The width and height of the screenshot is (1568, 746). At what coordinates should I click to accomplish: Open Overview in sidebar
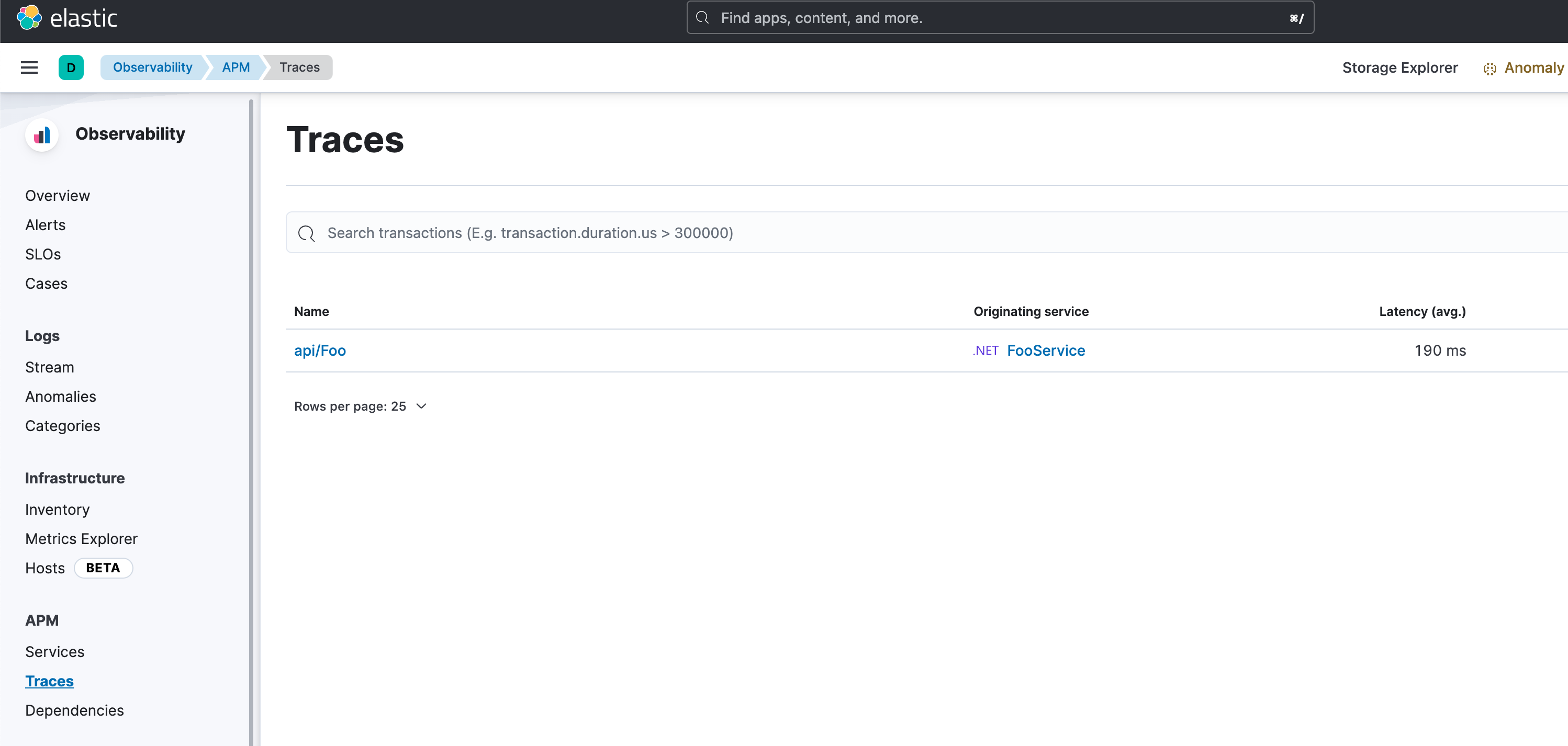[x=57, y=195]
